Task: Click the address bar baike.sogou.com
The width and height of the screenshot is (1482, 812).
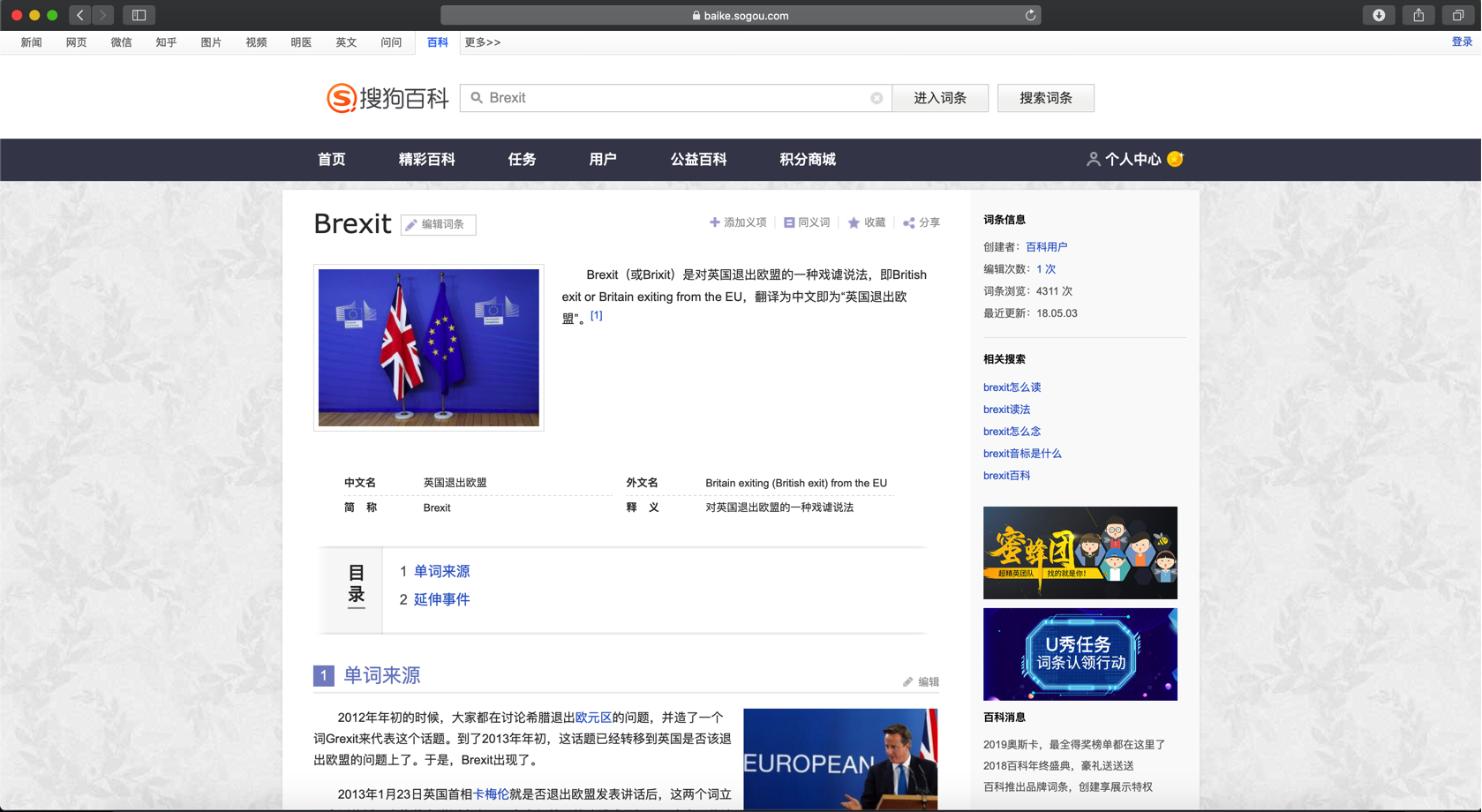Action: [x=741, y=15]
